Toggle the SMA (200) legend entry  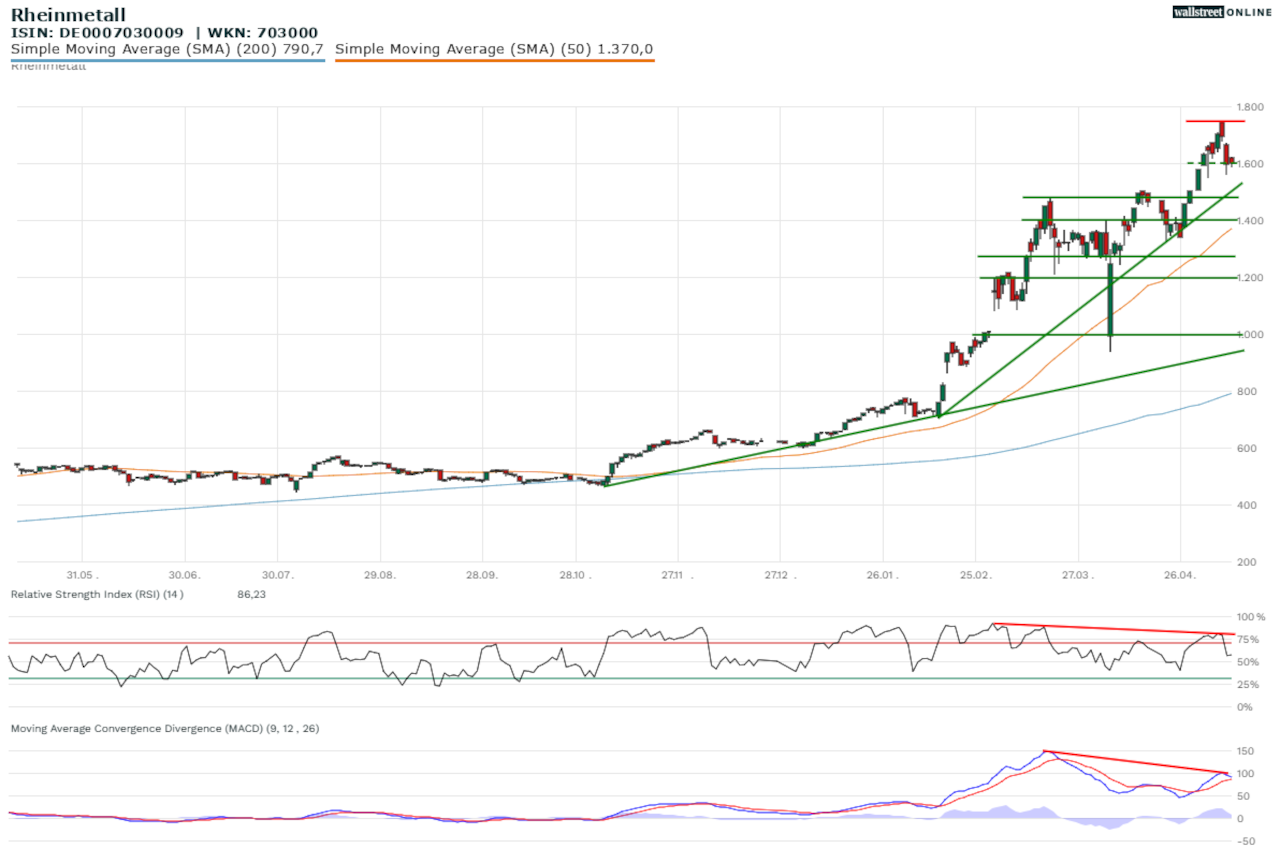coord(167,49)
